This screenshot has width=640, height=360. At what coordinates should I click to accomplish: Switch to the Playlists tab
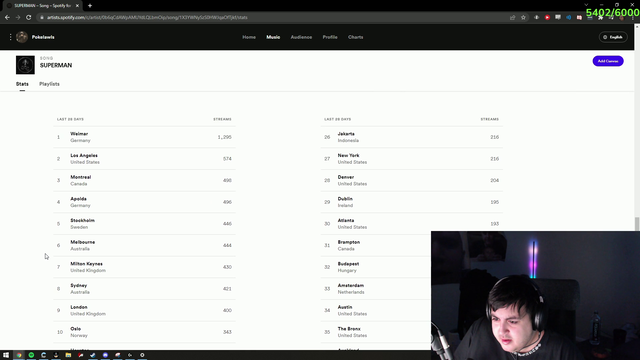point(49,84)
